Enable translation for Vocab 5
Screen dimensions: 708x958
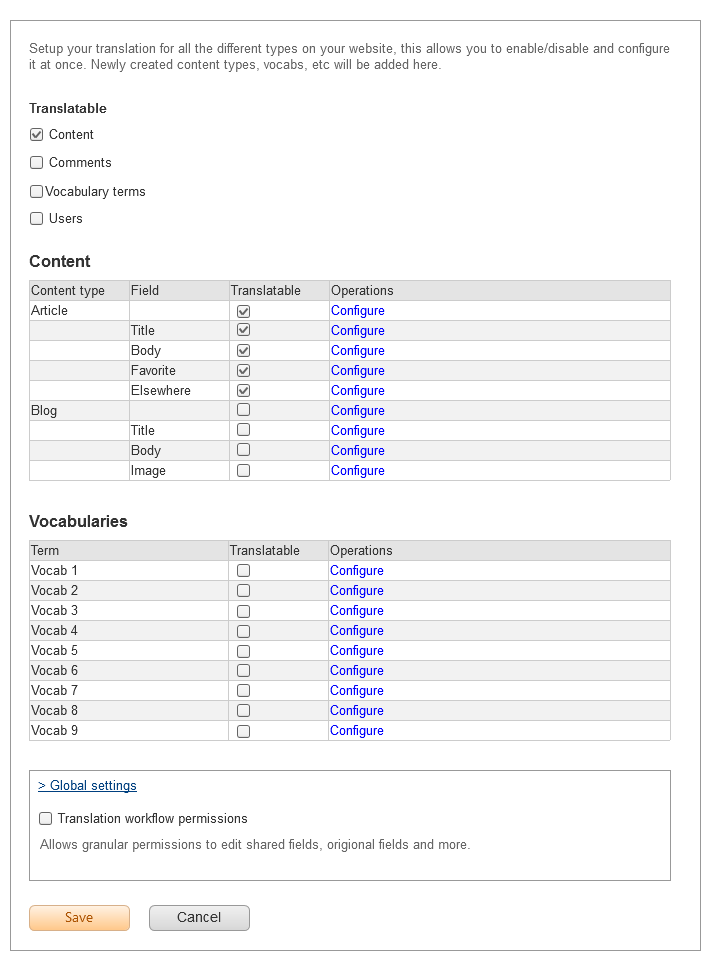coord(243,651)
